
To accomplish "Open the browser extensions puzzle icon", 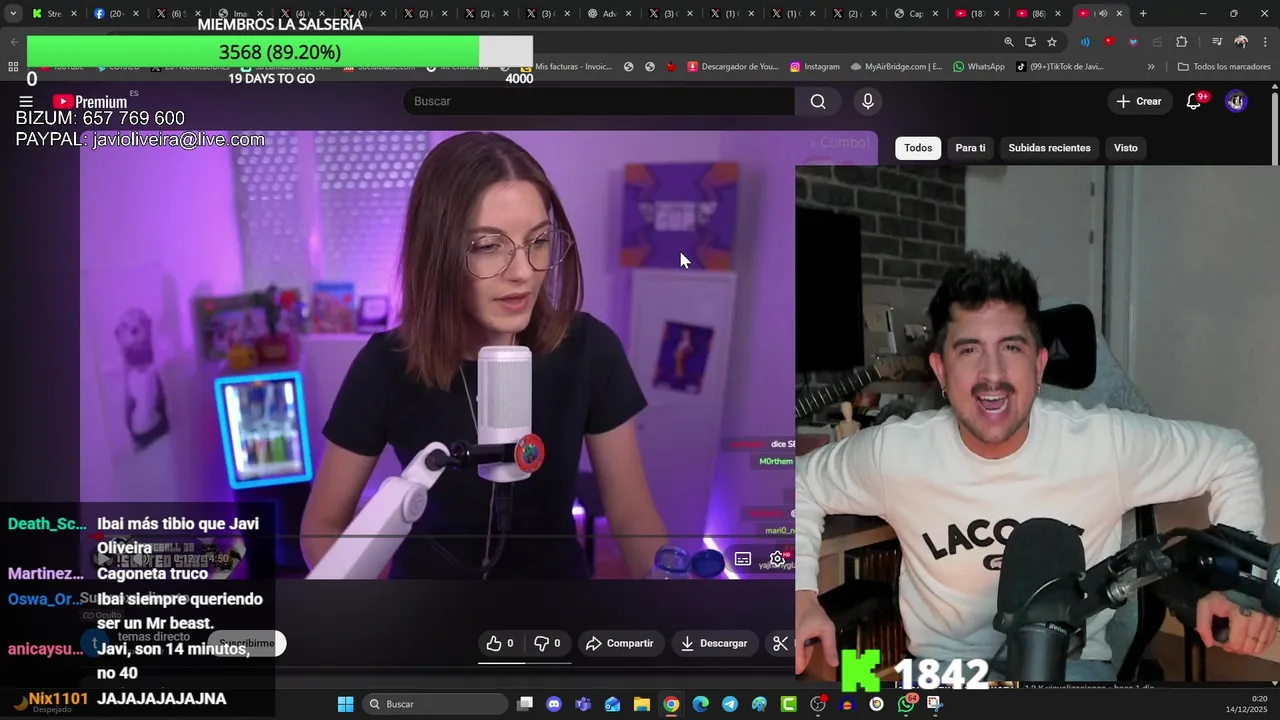I will coord(1181,42).
